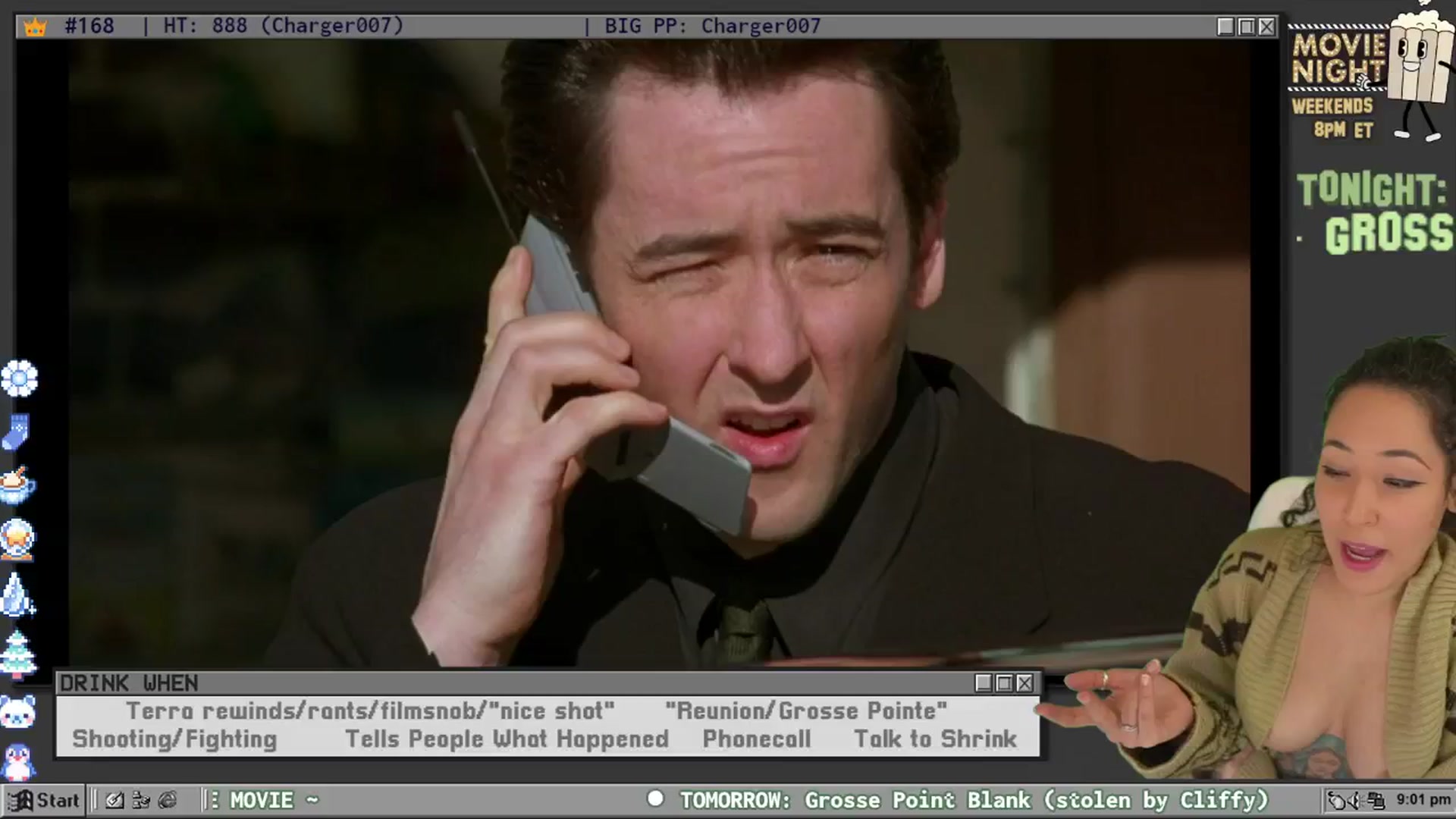Viewport: 1456px width, 819px height.
Task: Click the "Phonecall" drink rule
Action: (x=757, y=739)
